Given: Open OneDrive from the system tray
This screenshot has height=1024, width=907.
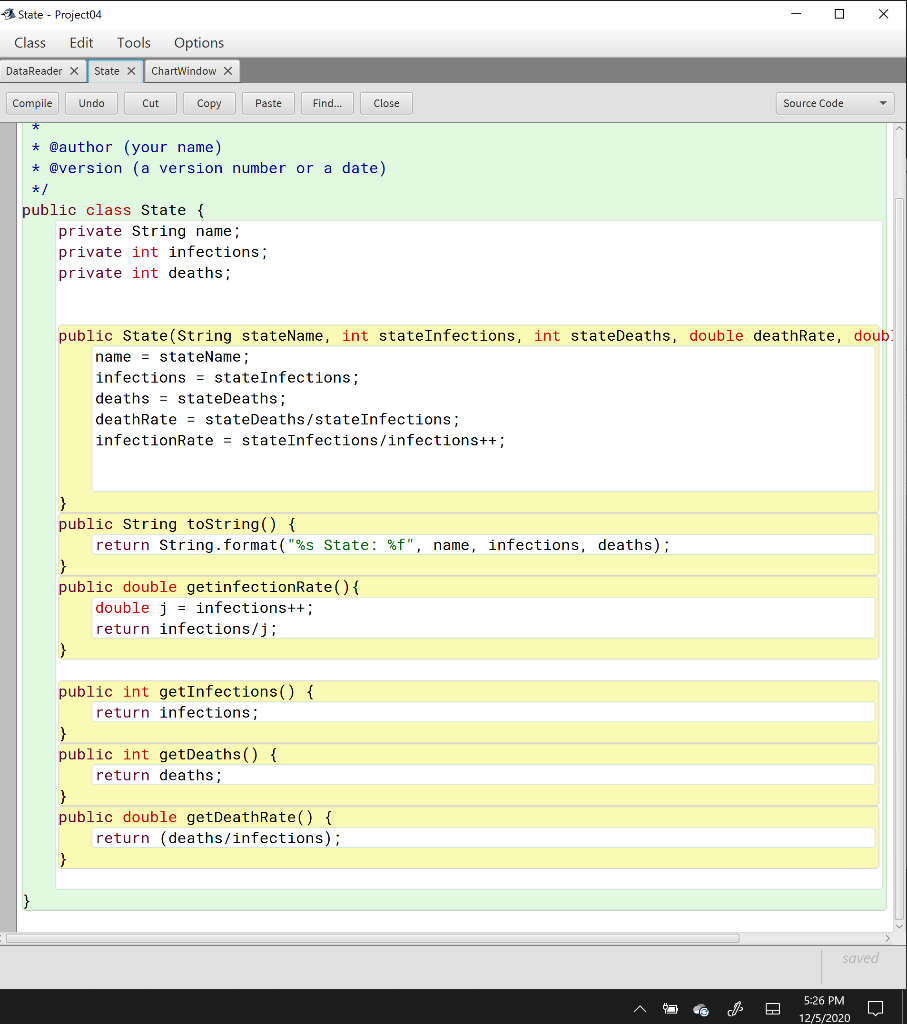Looking at the screenshot, I should click(x=701, y=1009).
